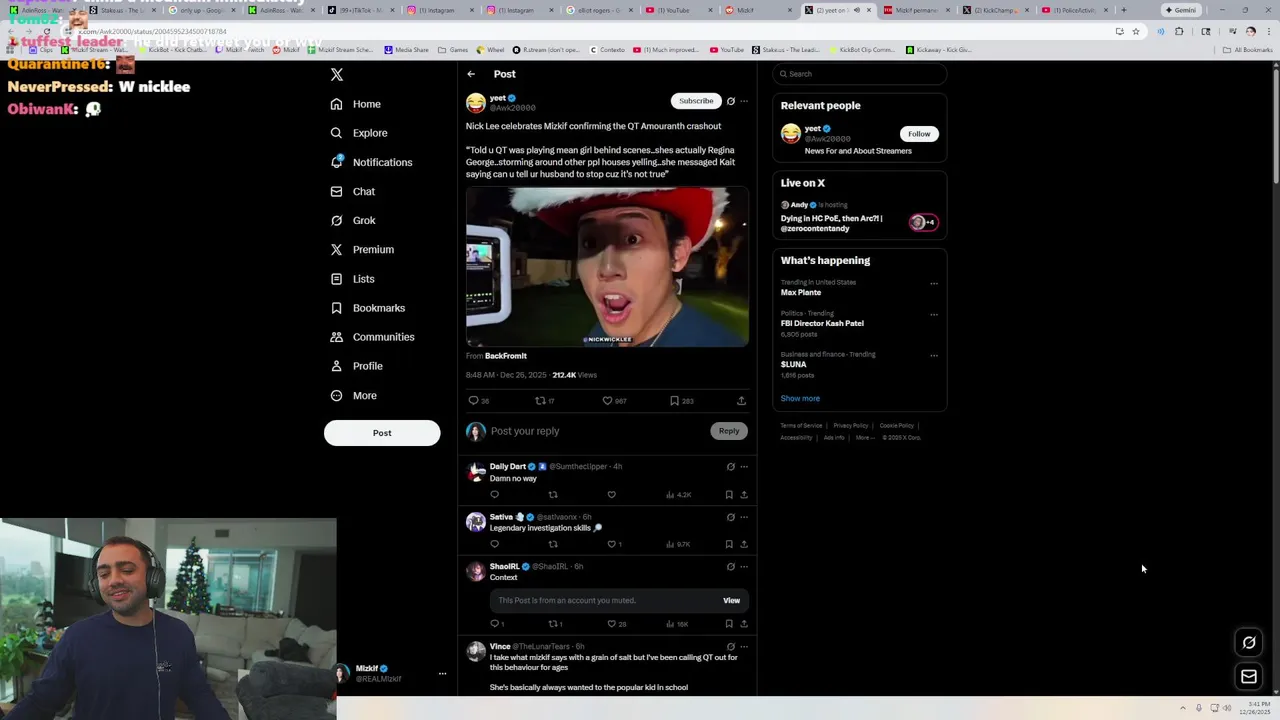Open Communities in the sidebar
The height and width of the screenshot is (720, 1280).
coord(372,337)
